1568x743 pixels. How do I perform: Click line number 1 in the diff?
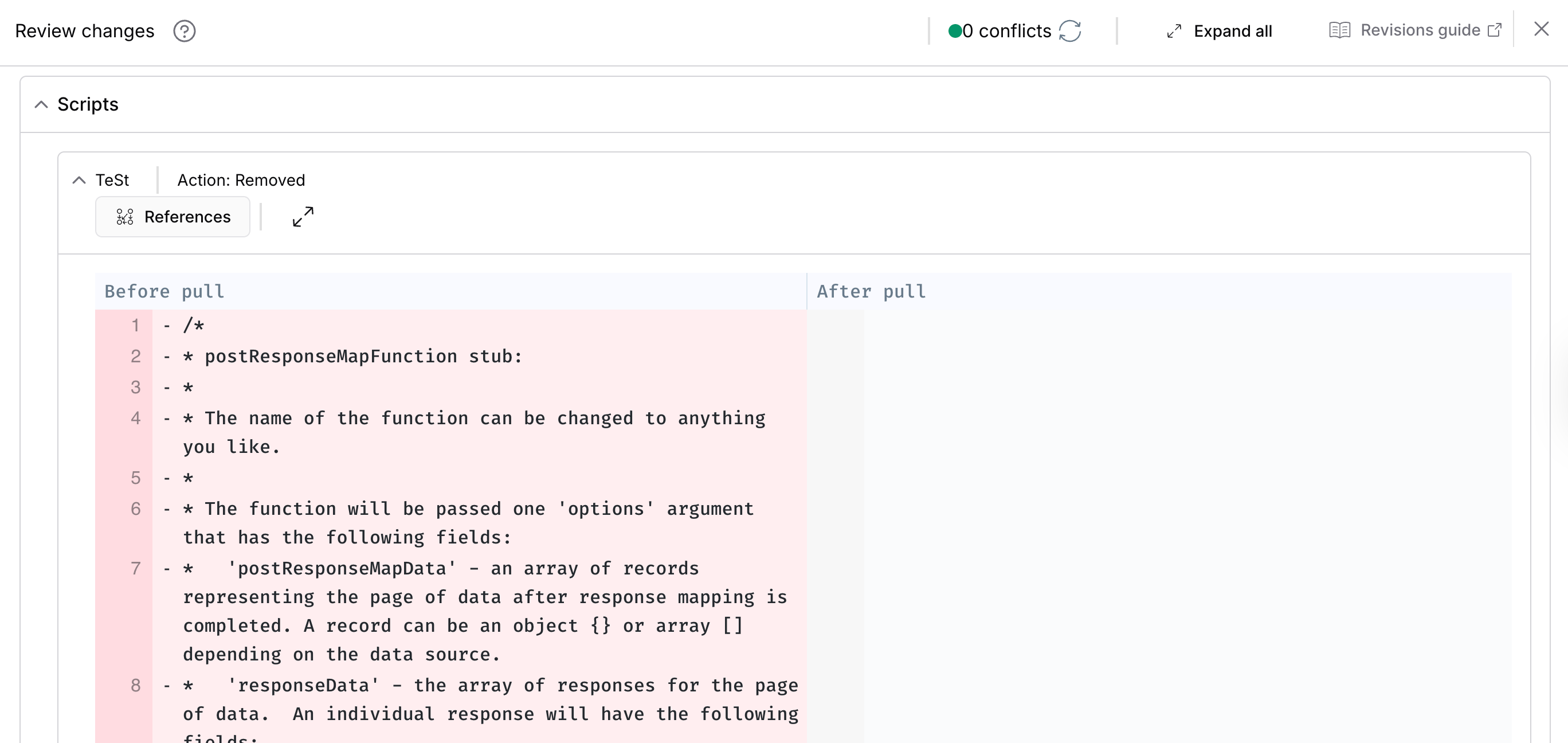(x=135, y=326)
